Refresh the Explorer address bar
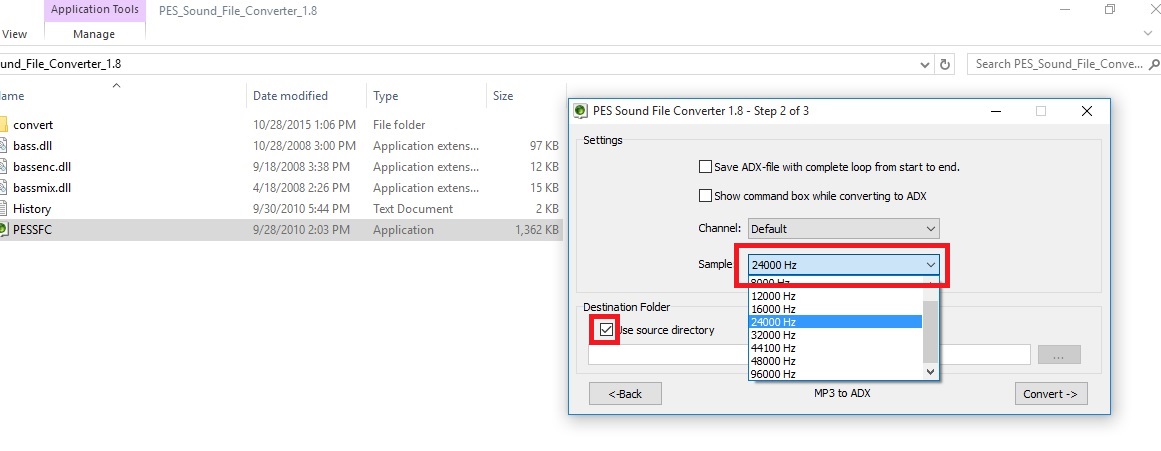The height and width of the screenshot is (451, 1161). coord(944,64)
